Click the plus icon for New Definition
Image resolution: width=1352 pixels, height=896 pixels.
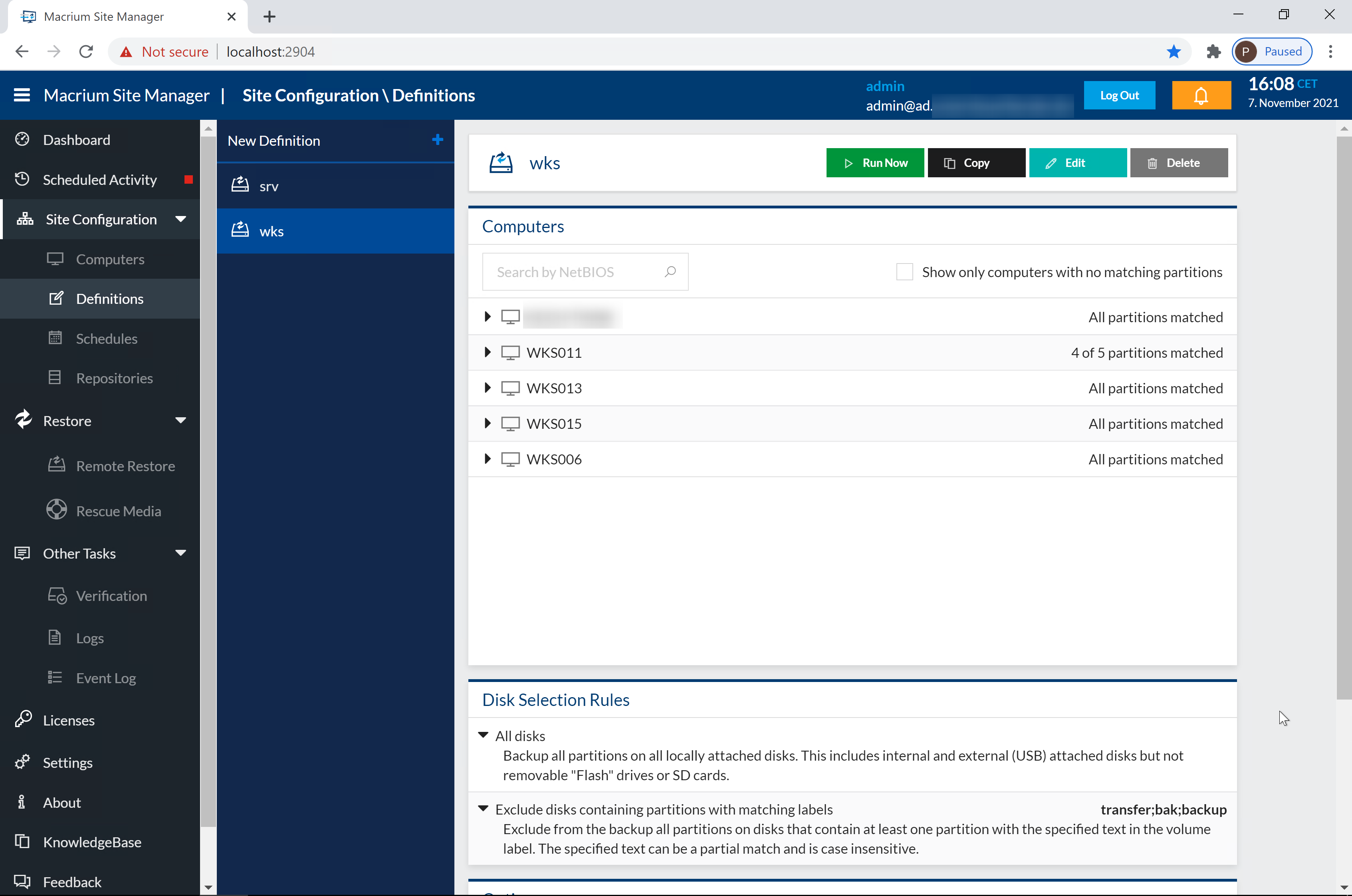438,140
